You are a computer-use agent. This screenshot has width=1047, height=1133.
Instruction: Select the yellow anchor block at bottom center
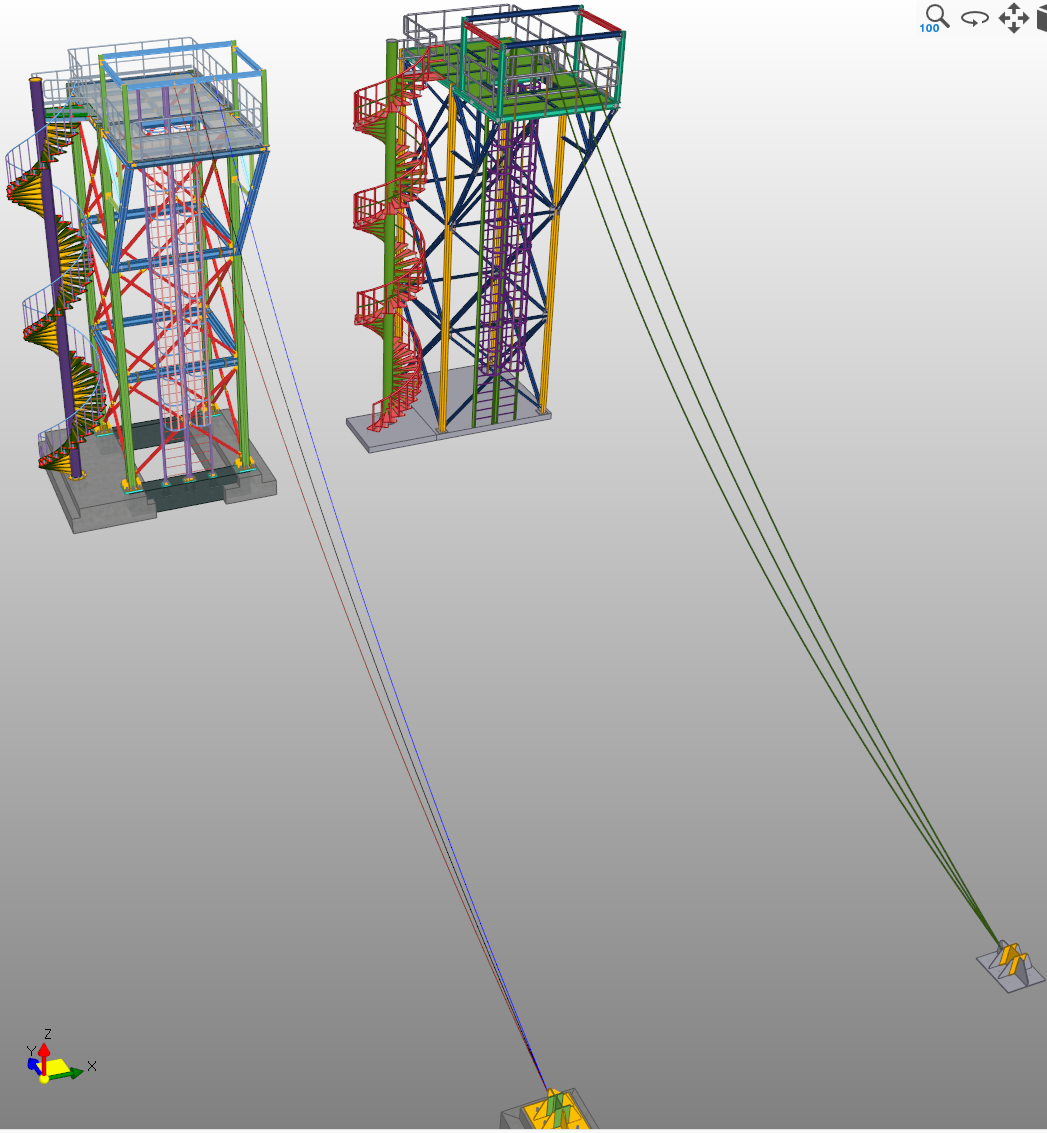(x=552, y=1110)
